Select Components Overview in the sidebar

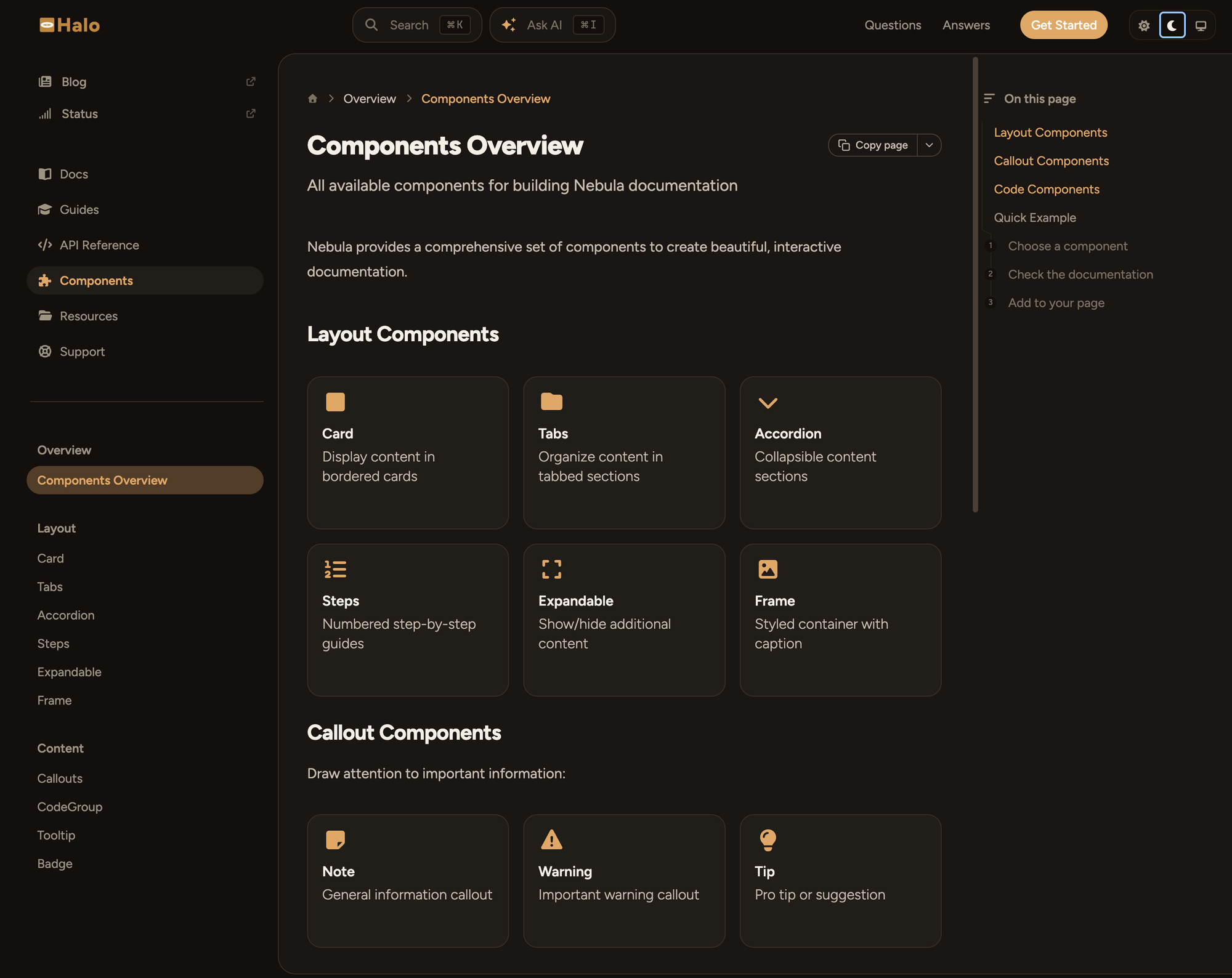point(145,480)
